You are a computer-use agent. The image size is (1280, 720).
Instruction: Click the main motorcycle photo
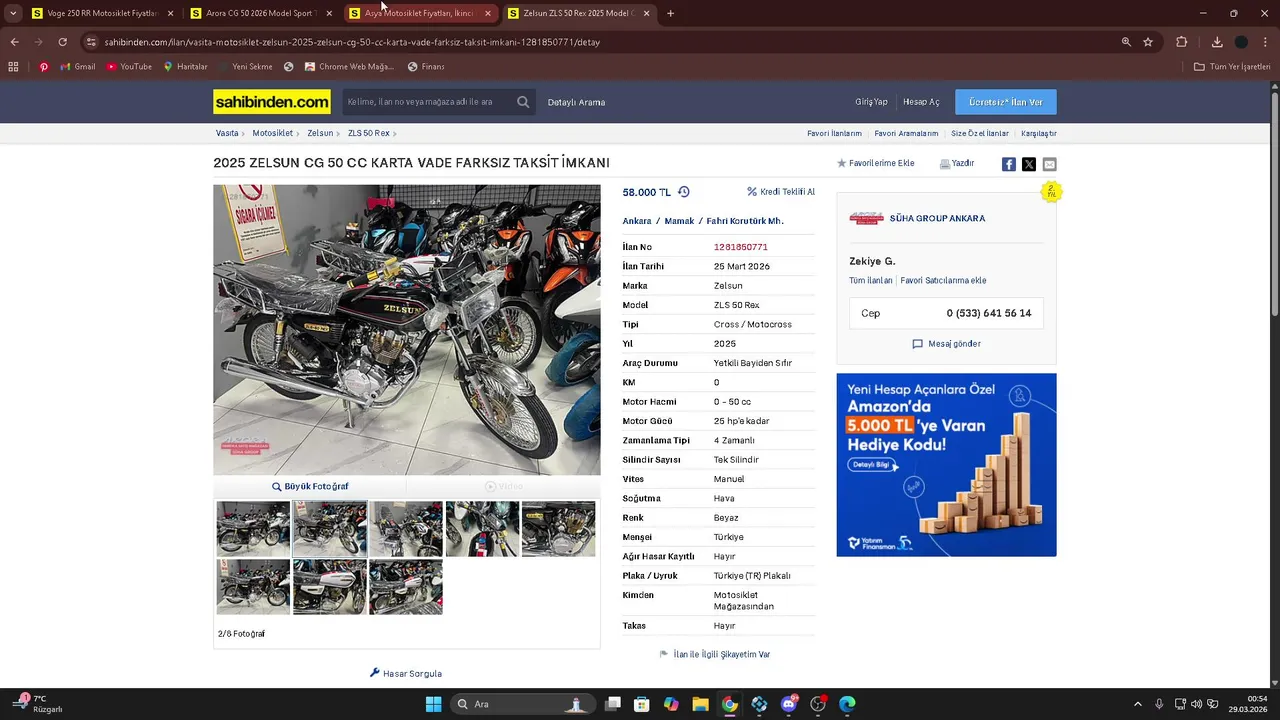(x=407, y=329)
